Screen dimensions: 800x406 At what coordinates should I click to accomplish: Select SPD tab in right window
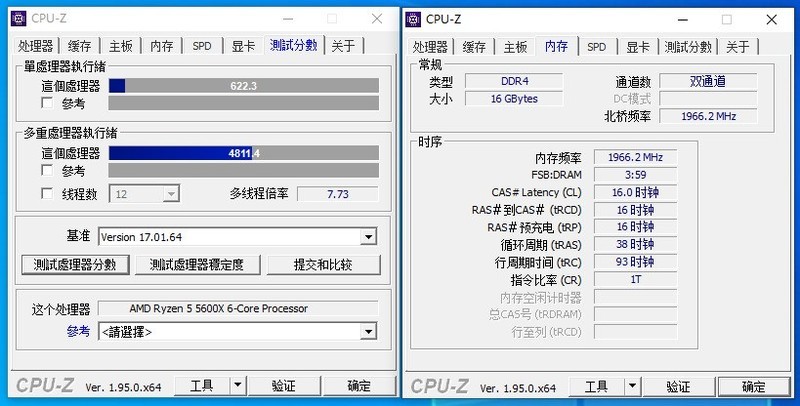pos(596,47)
